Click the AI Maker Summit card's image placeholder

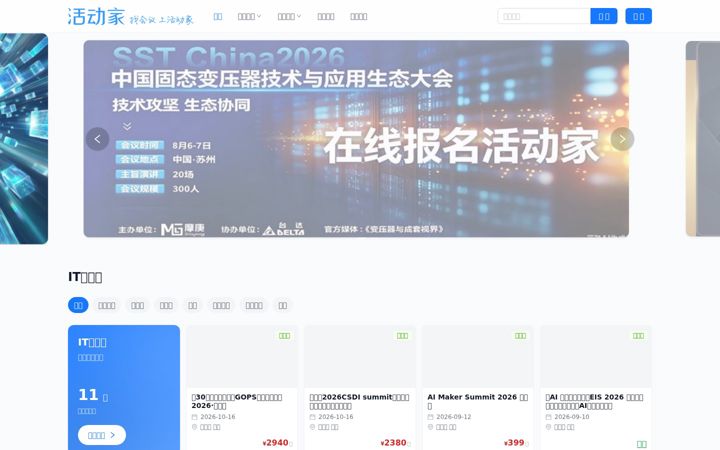point(478,356)
